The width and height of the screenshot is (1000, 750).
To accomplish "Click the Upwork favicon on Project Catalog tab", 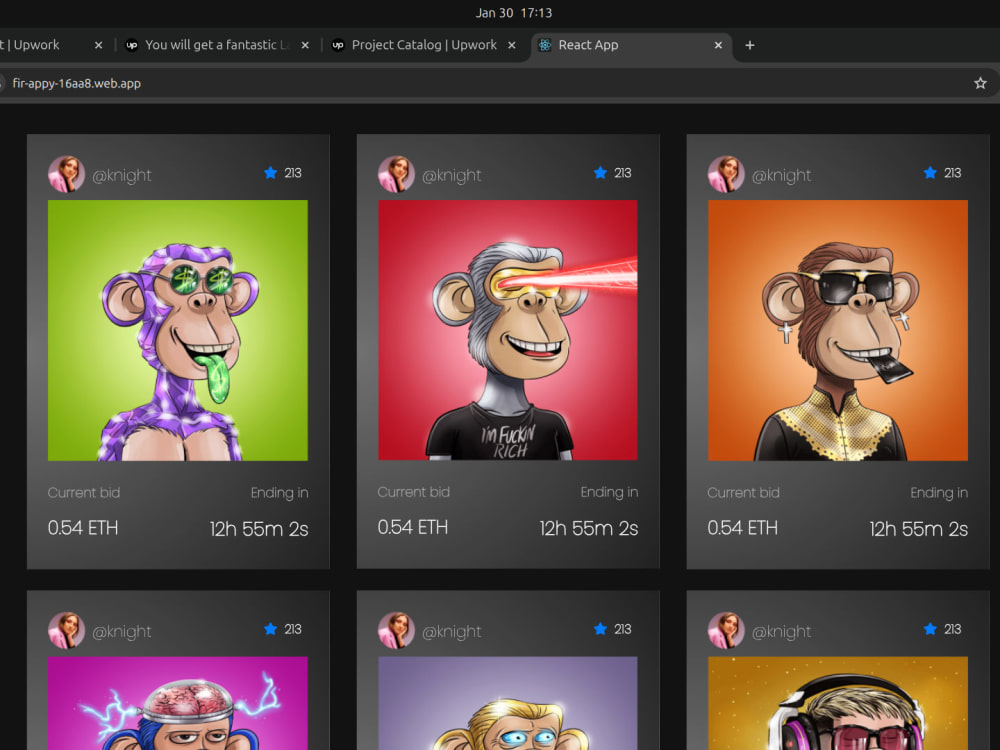I will pos(338,45).
